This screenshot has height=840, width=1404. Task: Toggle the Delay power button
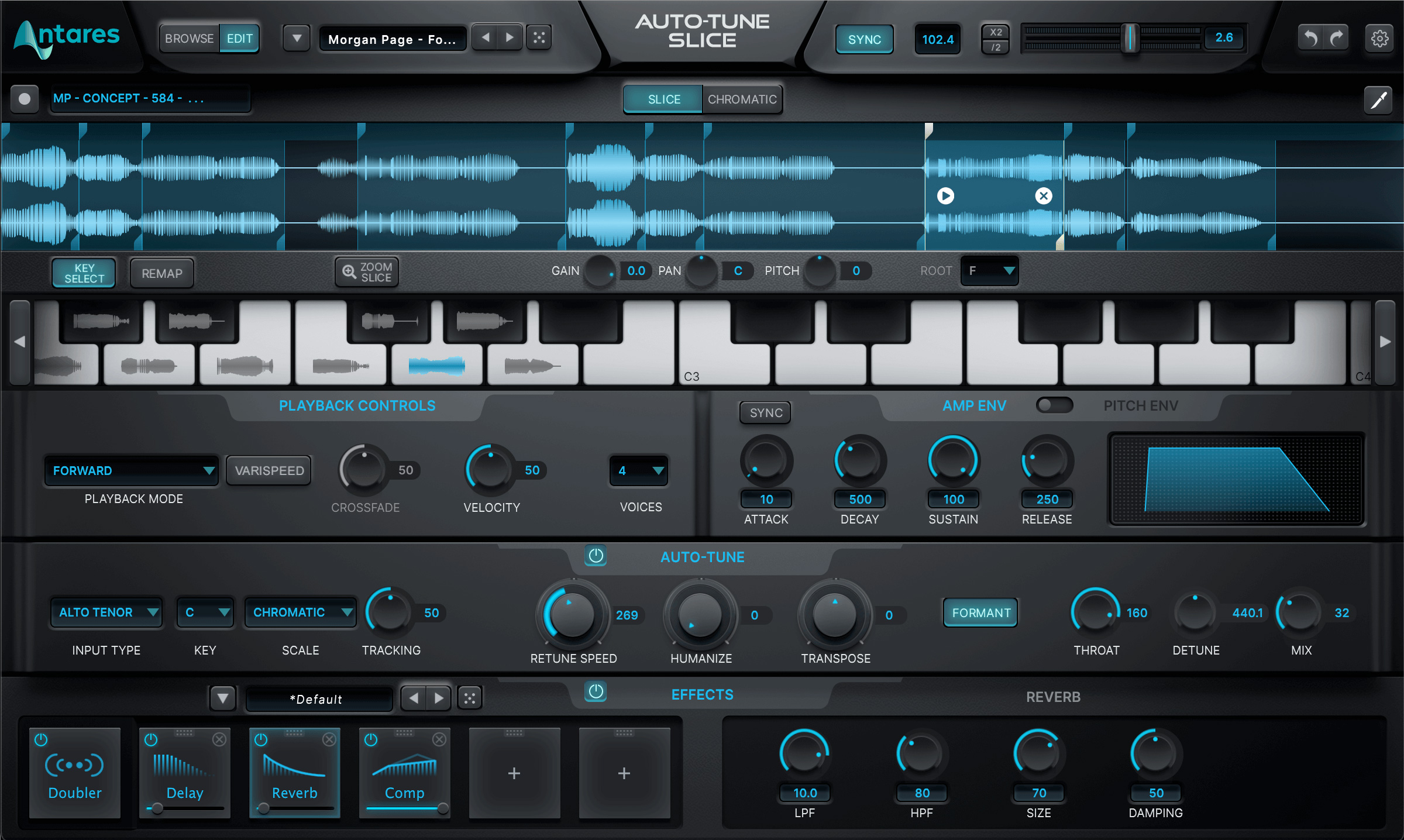(x=151, y=739)
